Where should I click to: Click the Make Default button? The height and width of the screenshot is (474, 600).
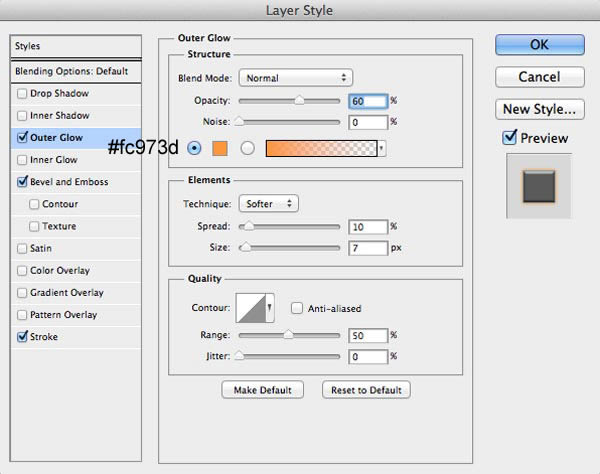click(262, 390)
